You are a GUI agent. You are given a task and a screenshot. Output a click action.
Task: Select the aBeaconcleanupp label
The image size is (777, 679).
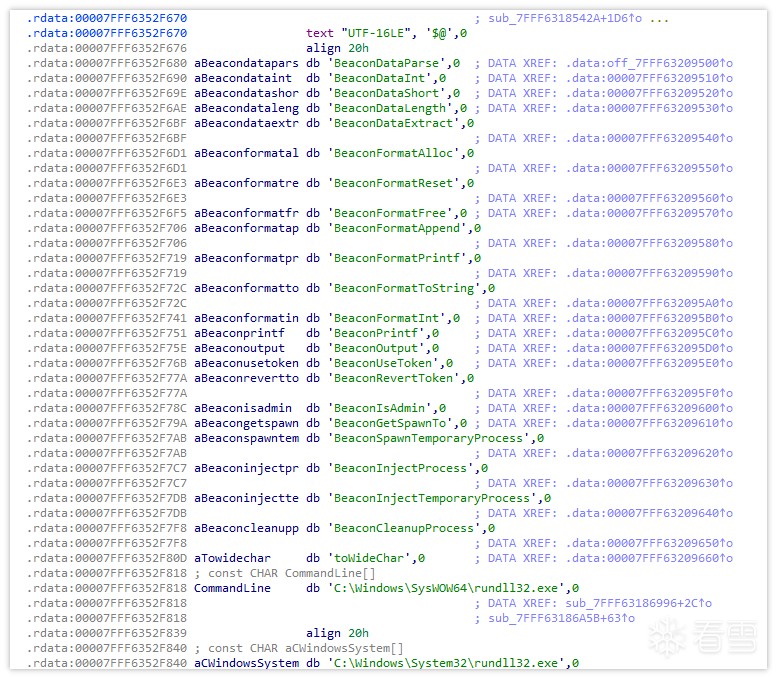click(x=246, y=528)
